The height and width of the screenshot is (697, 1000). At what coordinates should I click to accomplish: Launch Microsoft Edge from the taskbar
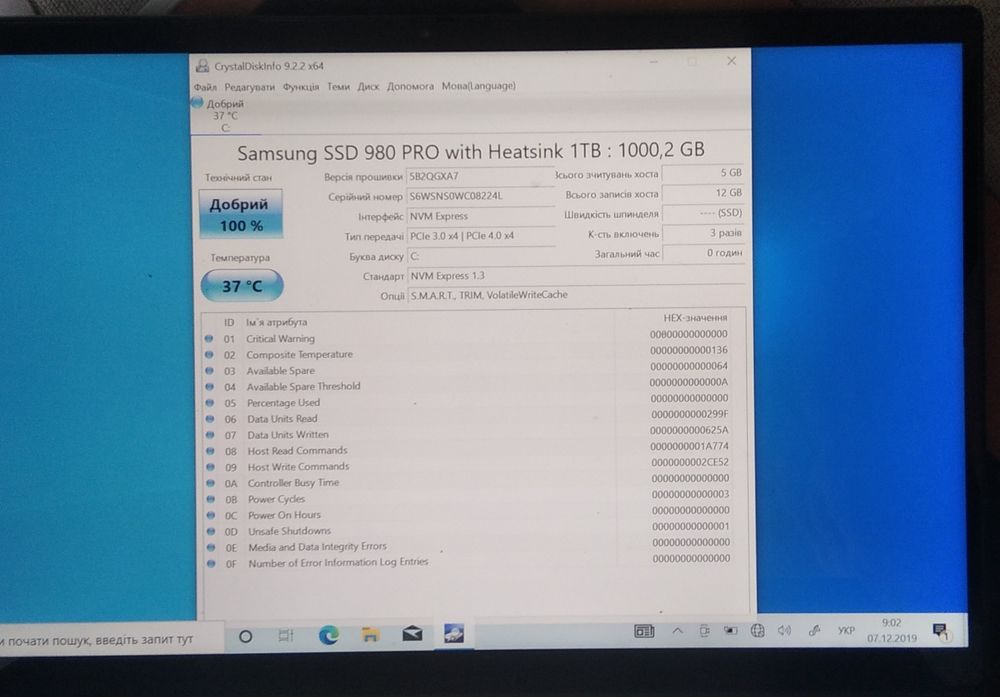click(x=328, y=635)
